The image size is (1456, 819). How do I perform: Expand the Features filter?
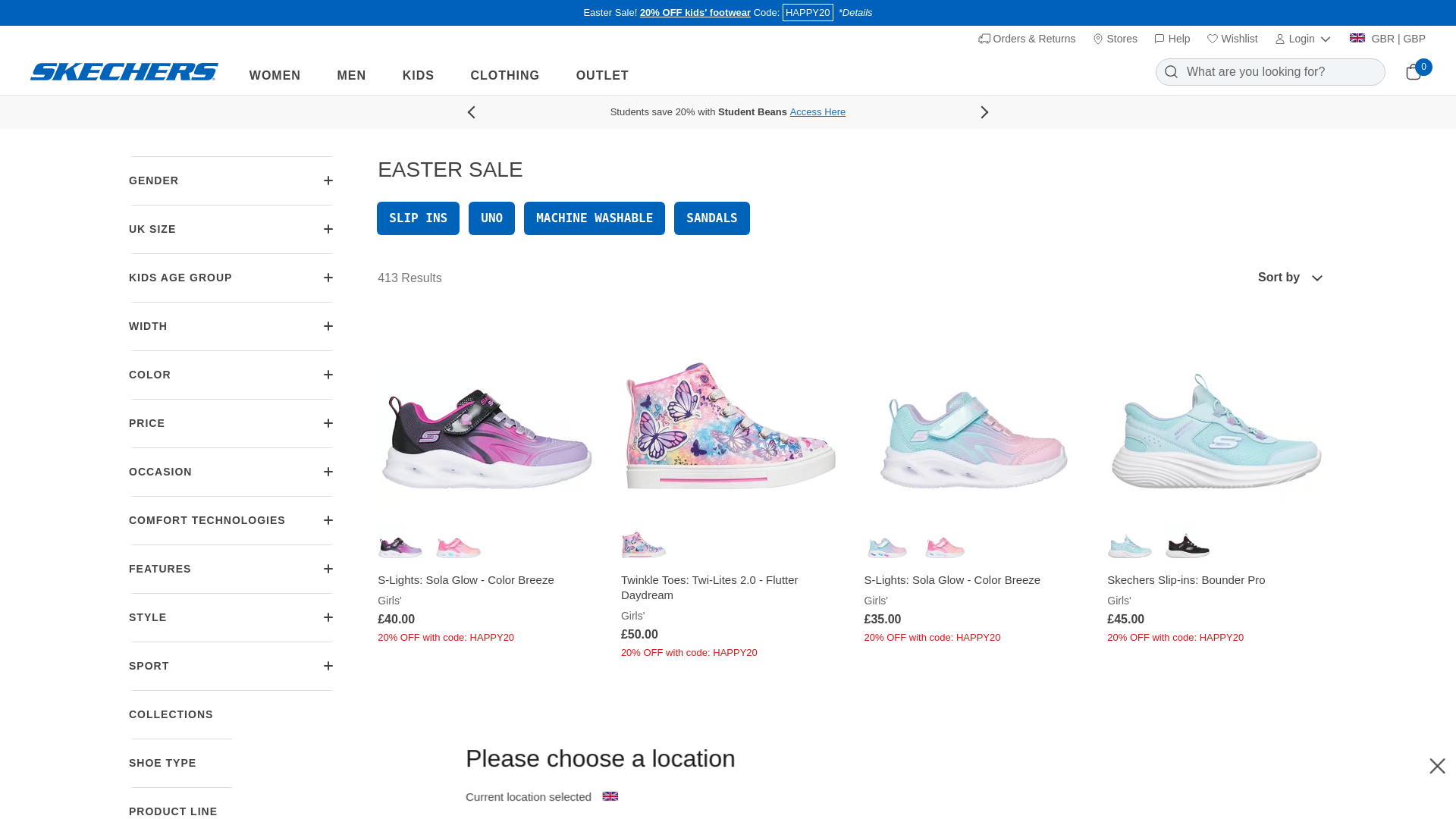point(231,569)
